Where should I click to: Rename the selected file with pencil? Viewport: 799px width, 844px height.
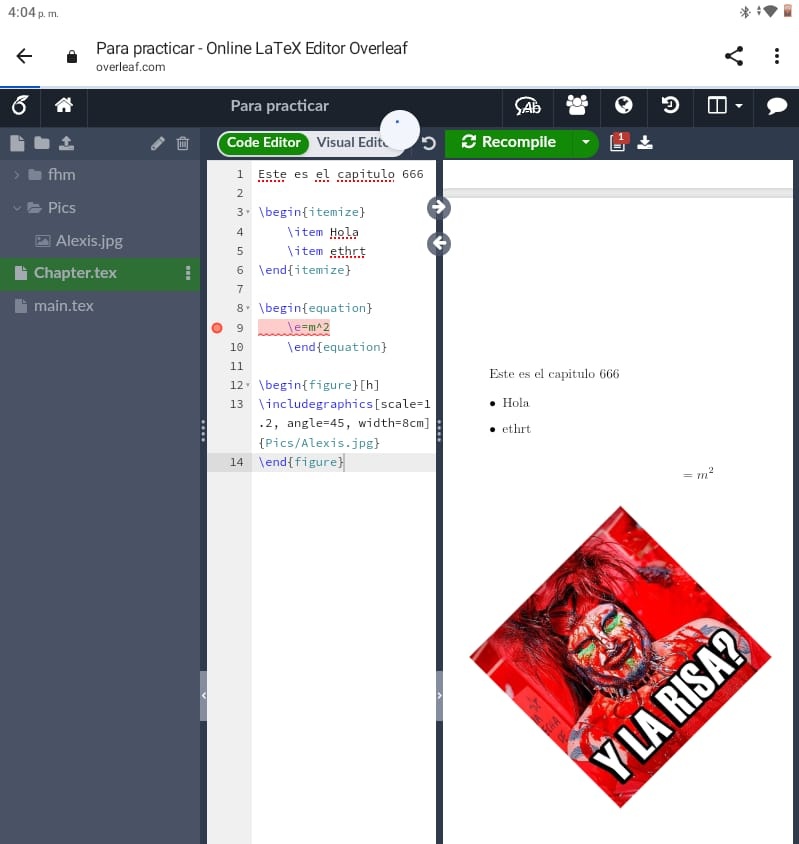157,144
